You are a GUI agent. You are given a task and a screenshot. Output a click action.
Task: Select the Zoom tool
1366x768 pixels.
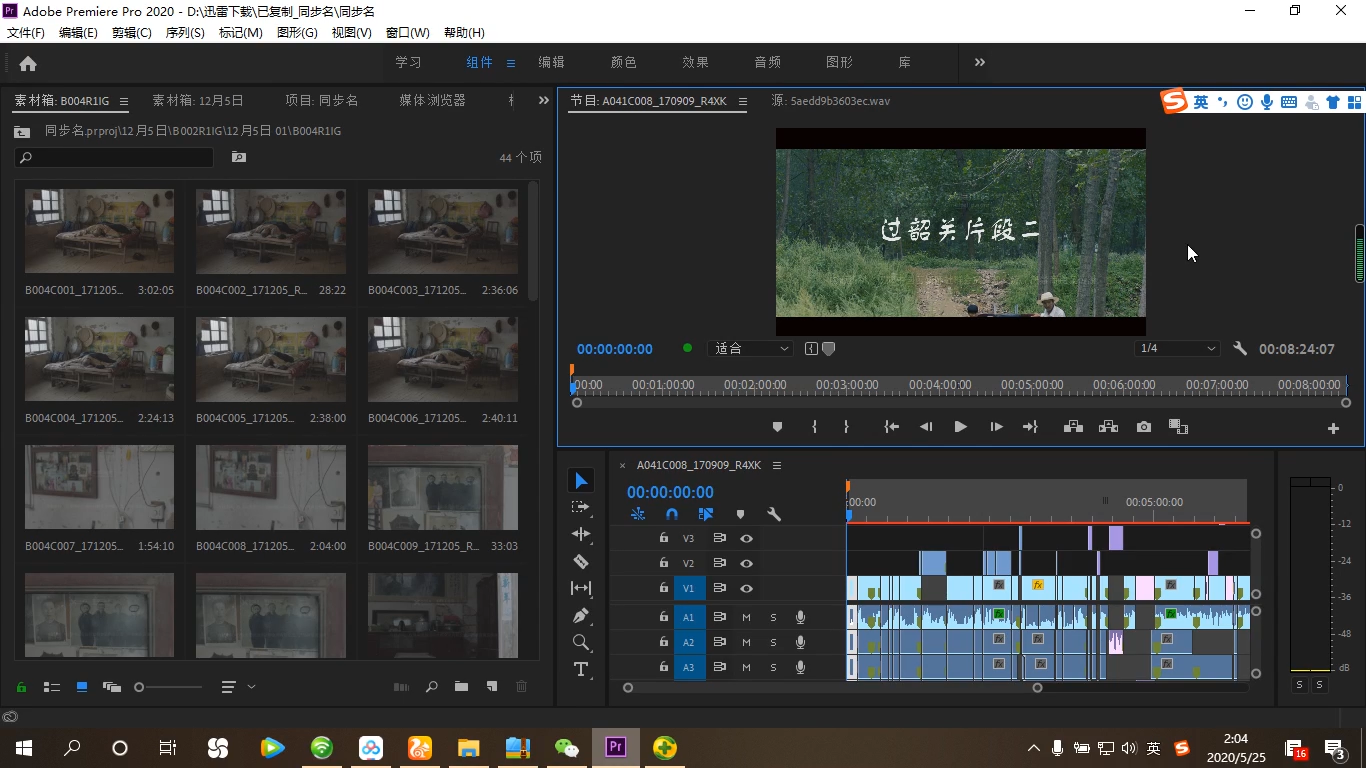581,642
